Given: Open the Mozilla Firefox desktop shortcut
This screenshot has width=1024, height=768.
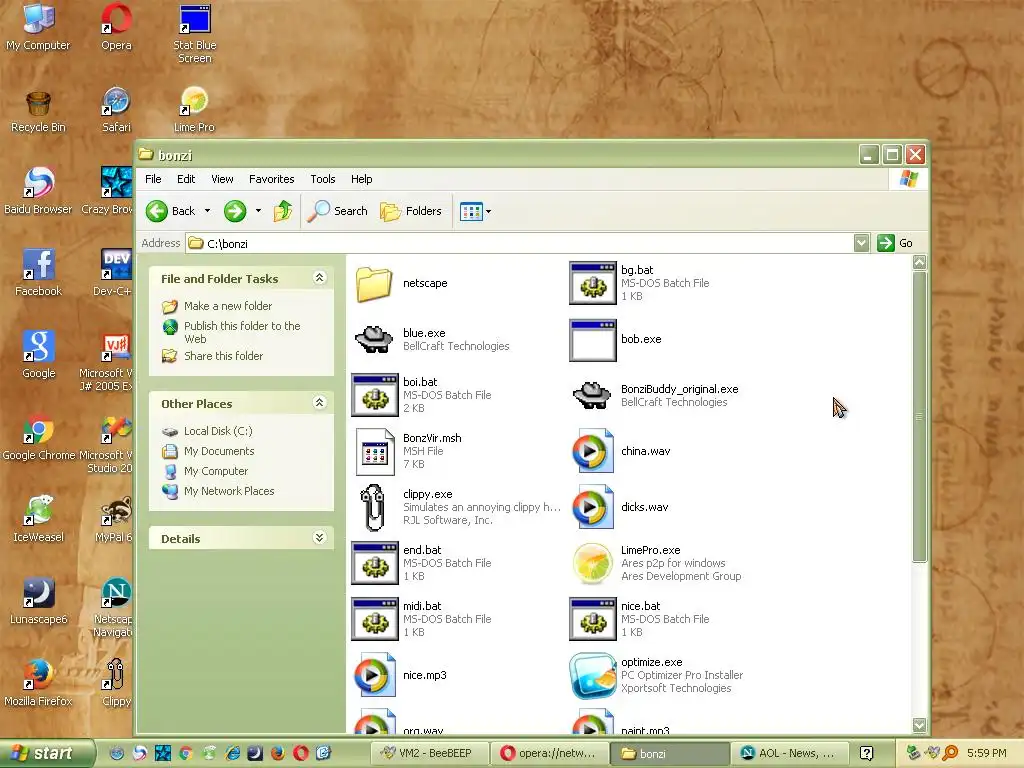Looking at the screenshot, I should [38, 683].
